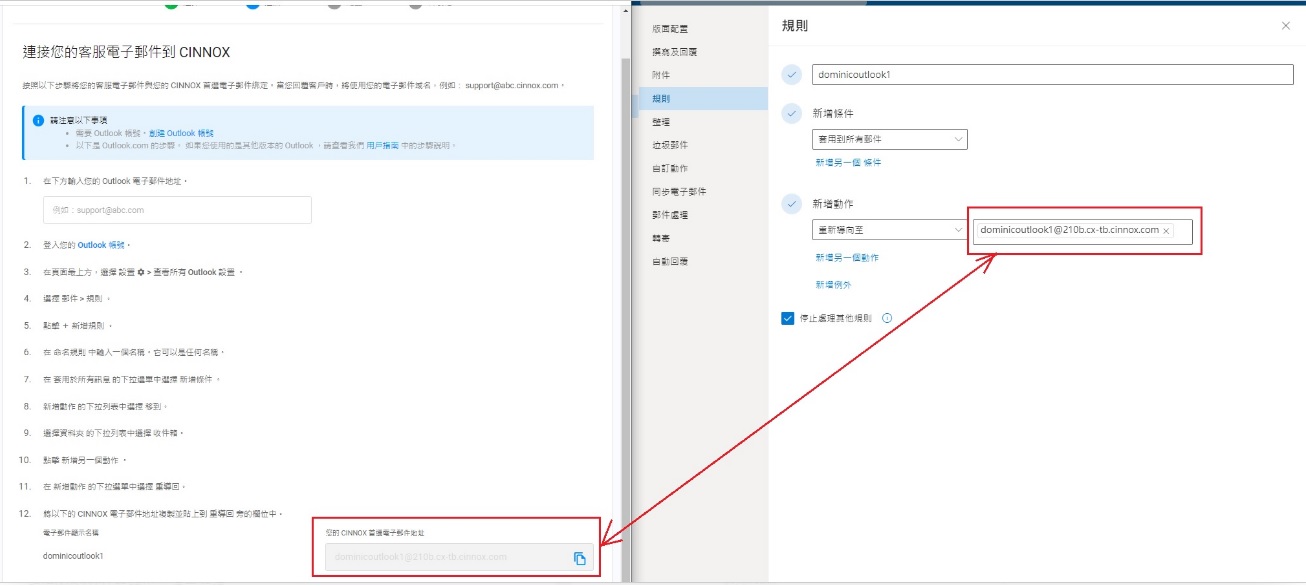Image resolution: width=1306 pixels, height=586 pixels.
Task: Open 版面配置 in Outlook settings sidebar
Action: coord(670,29)
